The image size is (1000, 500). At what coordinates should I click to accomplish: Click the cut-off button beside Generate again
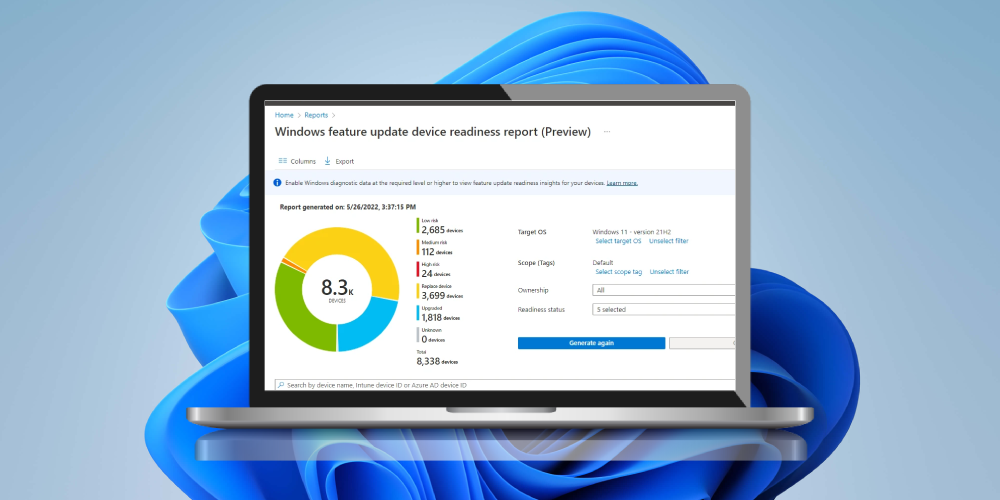point(702,343)
